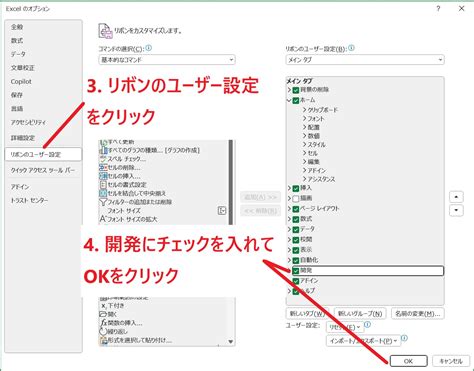Click the info icon beside リボンのユーザー設定(B)
Image resolution: width=474 pixels, height=371 pixels.
(x=351, y=48)
